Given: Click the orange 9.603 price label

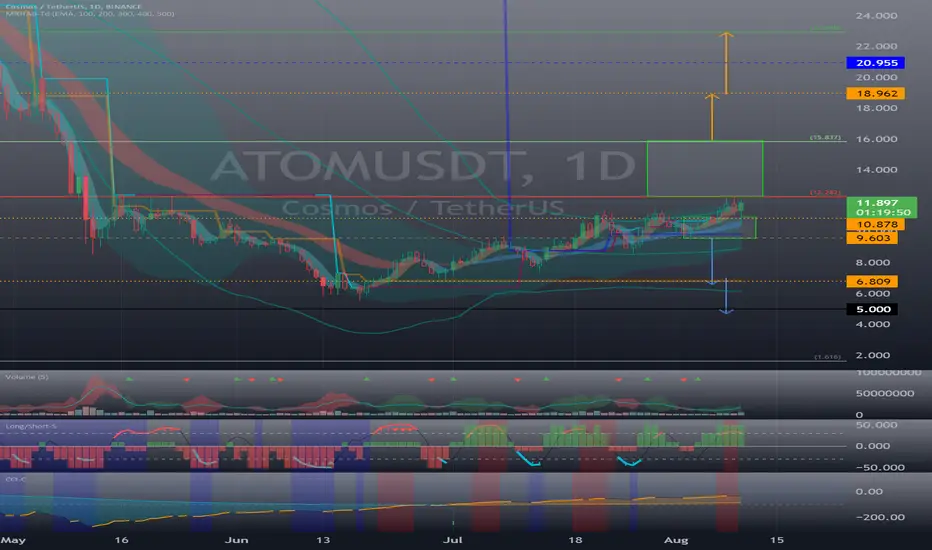Looking at the screenshot, I should click(x=873, y=238).
